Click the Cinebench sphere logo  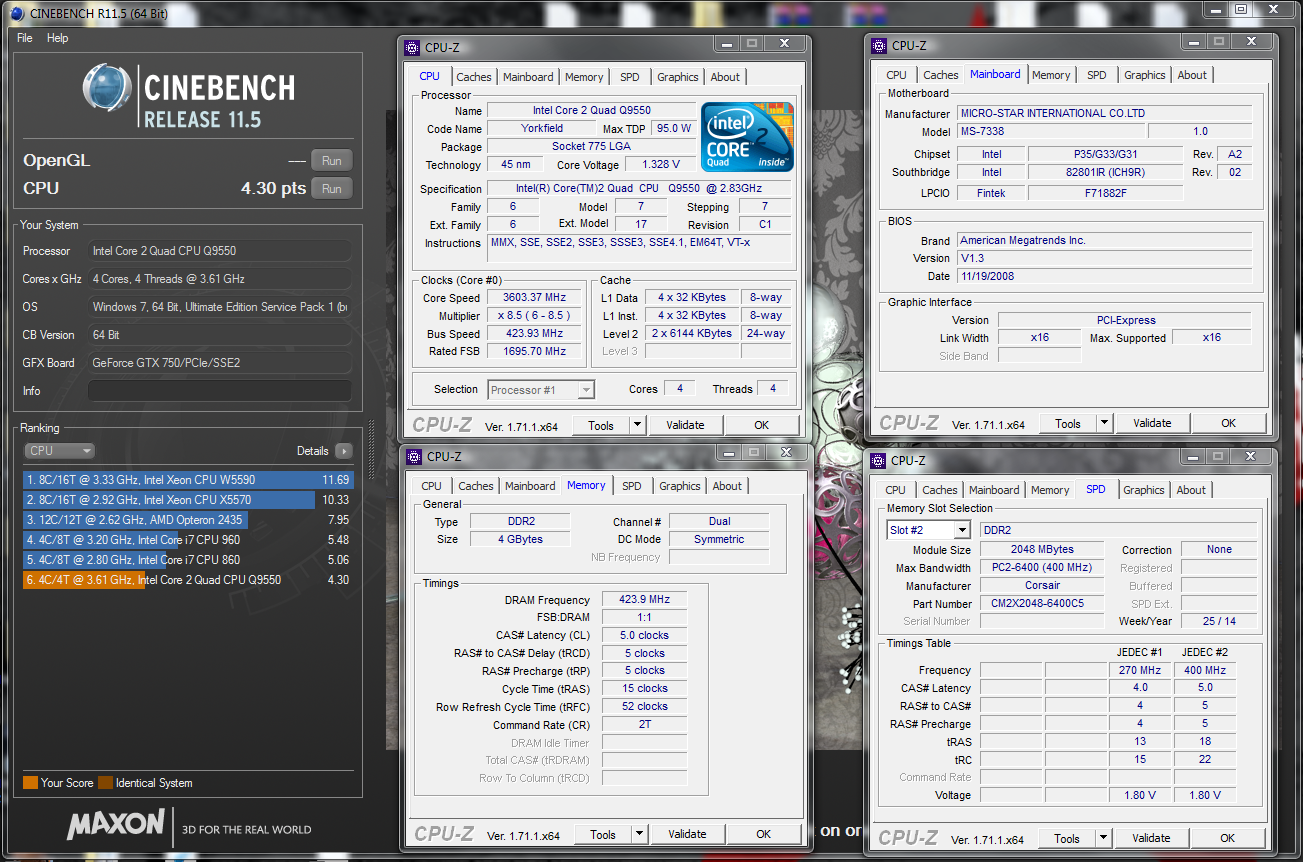(x=108, y=90)
